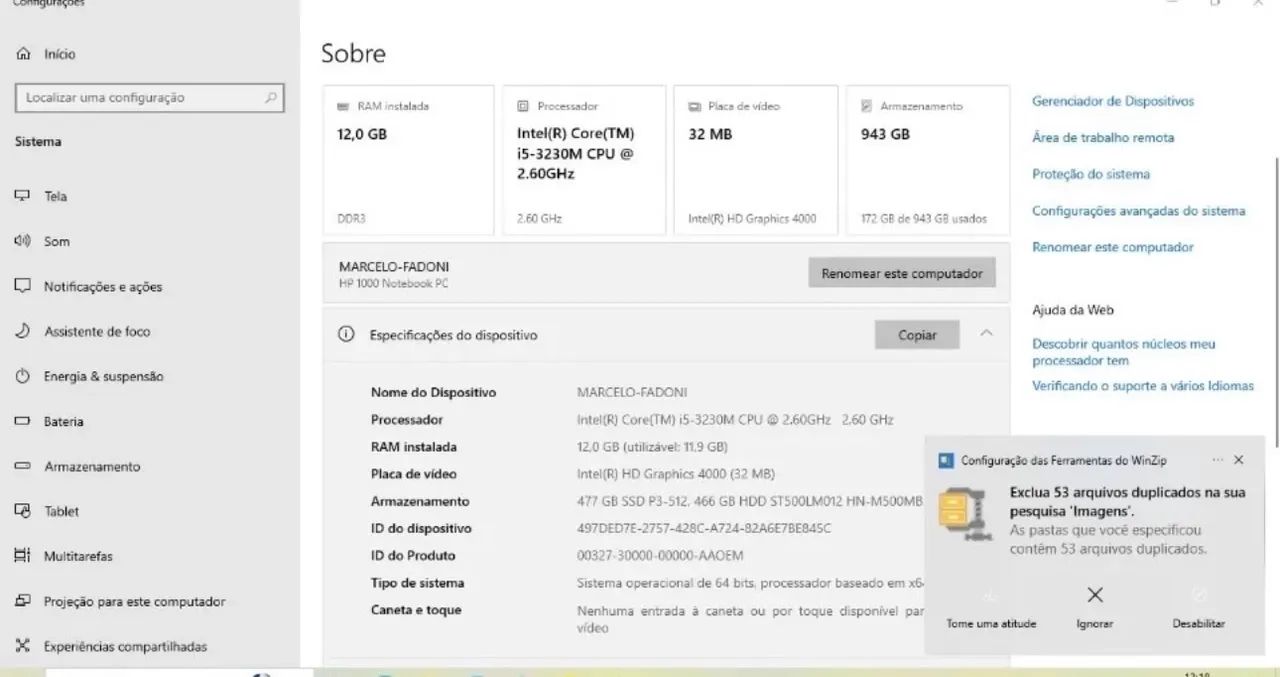Select the 32 MB video card value
1280x677 pixels.
[710, 134]
